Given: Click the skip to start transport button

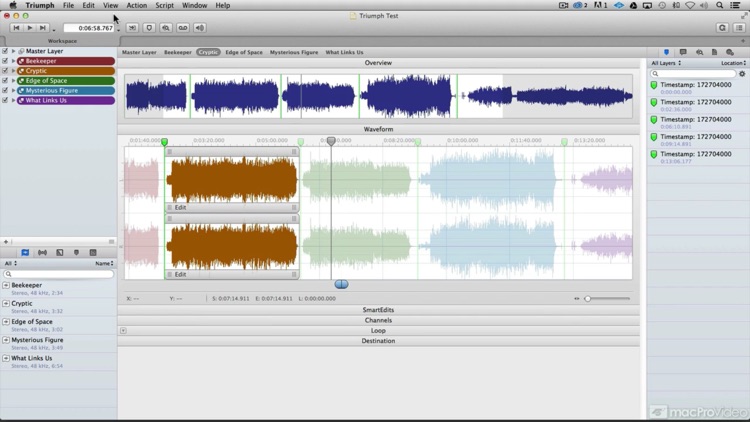Looking at the screenshot, I should tap(17, 28).
